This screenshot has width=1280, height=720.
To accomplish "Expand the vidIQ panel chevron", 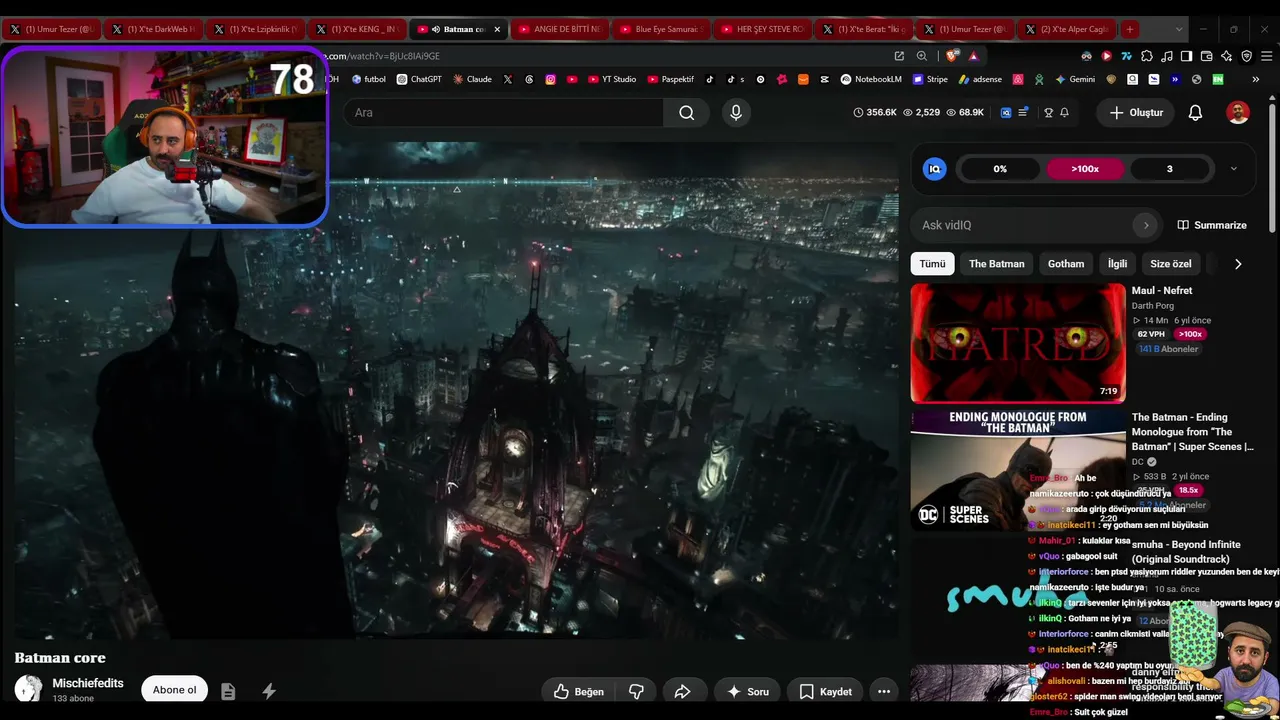I will point(1233,169).
